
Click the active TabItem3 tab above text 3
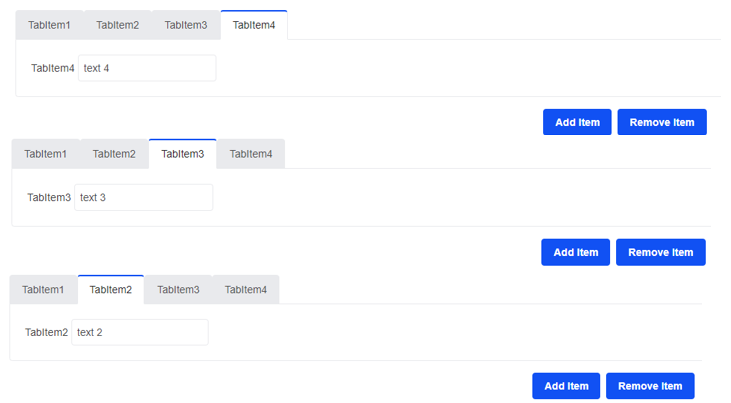183,154
